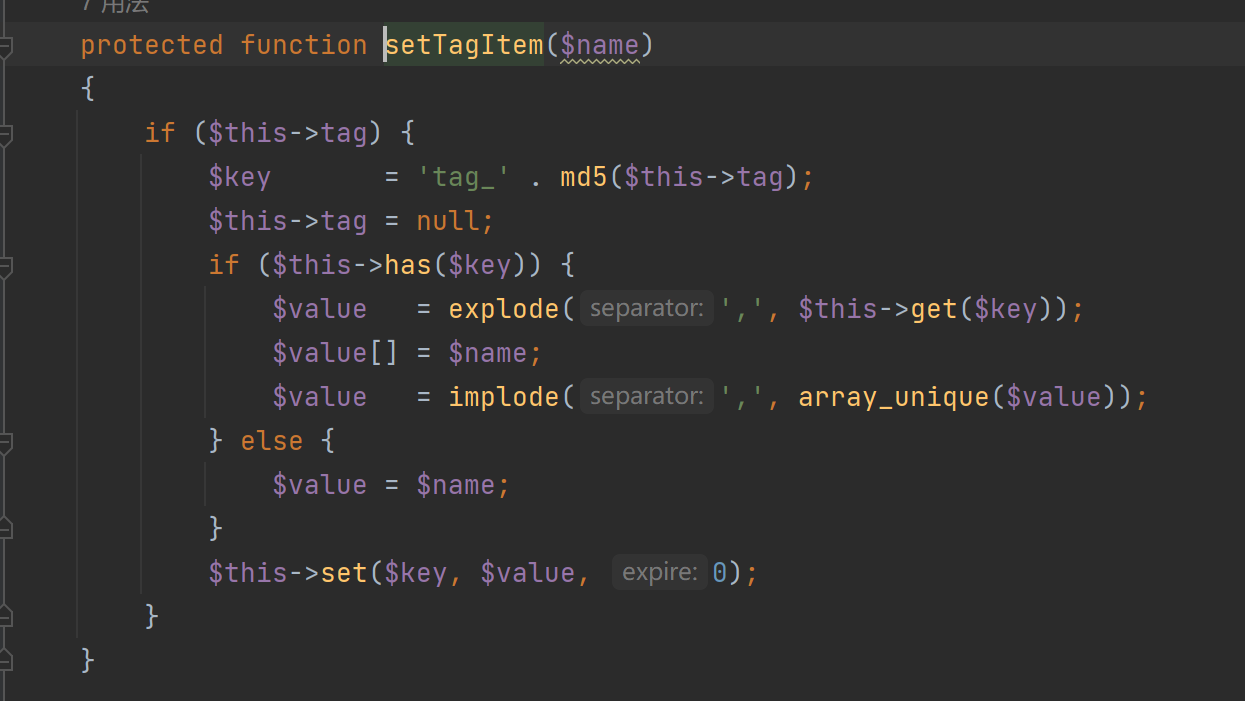Fold the if ($this->tag) block
Screen dimensions: 1245x701
click(x=5, y=134)
